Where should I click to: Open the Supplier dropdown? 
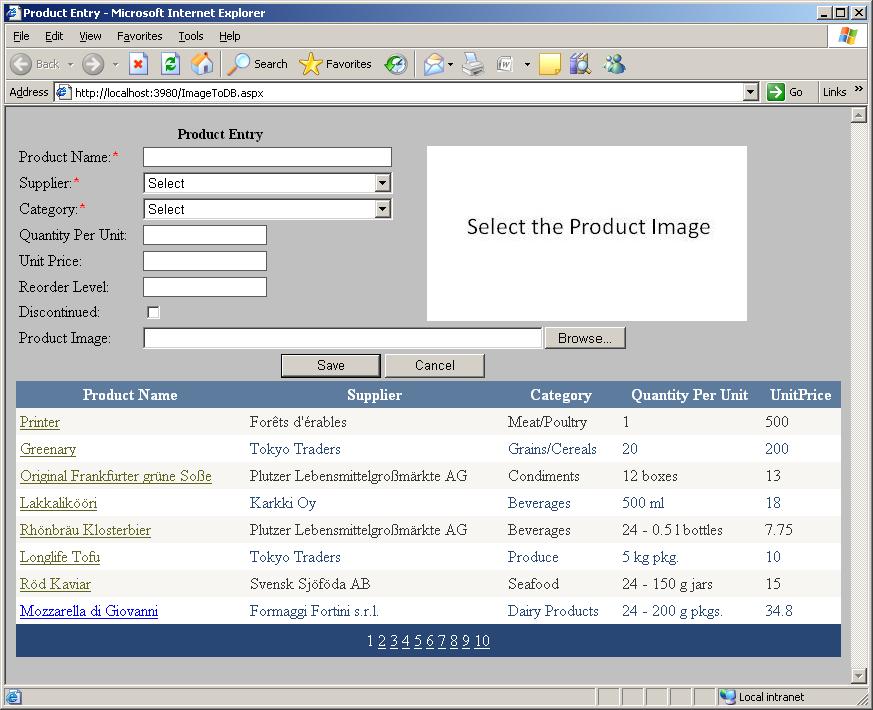(x=383, y=183)
